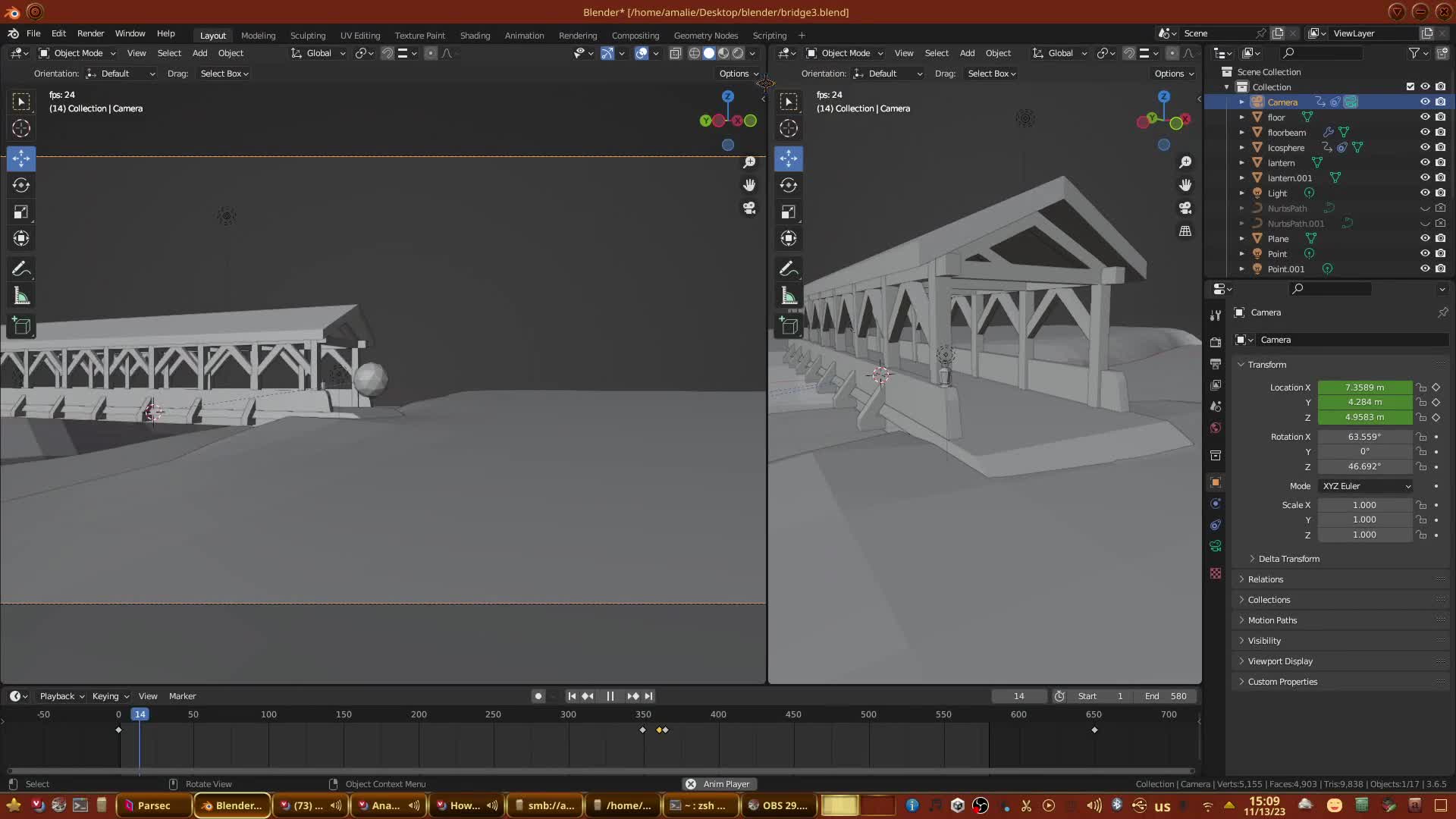Switch right viewport to orthographic grid view
The image size is (1456, 819).
[x=1185, y=231]
